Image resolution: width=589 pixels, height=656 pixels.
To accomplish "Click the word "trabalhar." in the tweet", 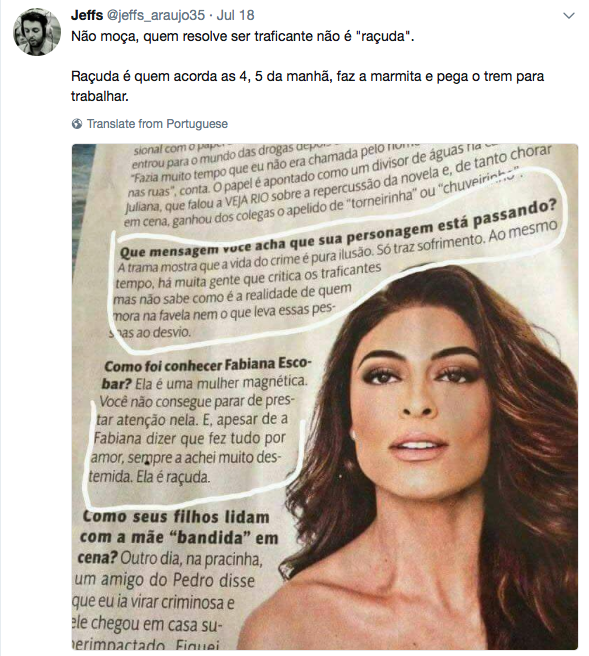I will point(100,96).
